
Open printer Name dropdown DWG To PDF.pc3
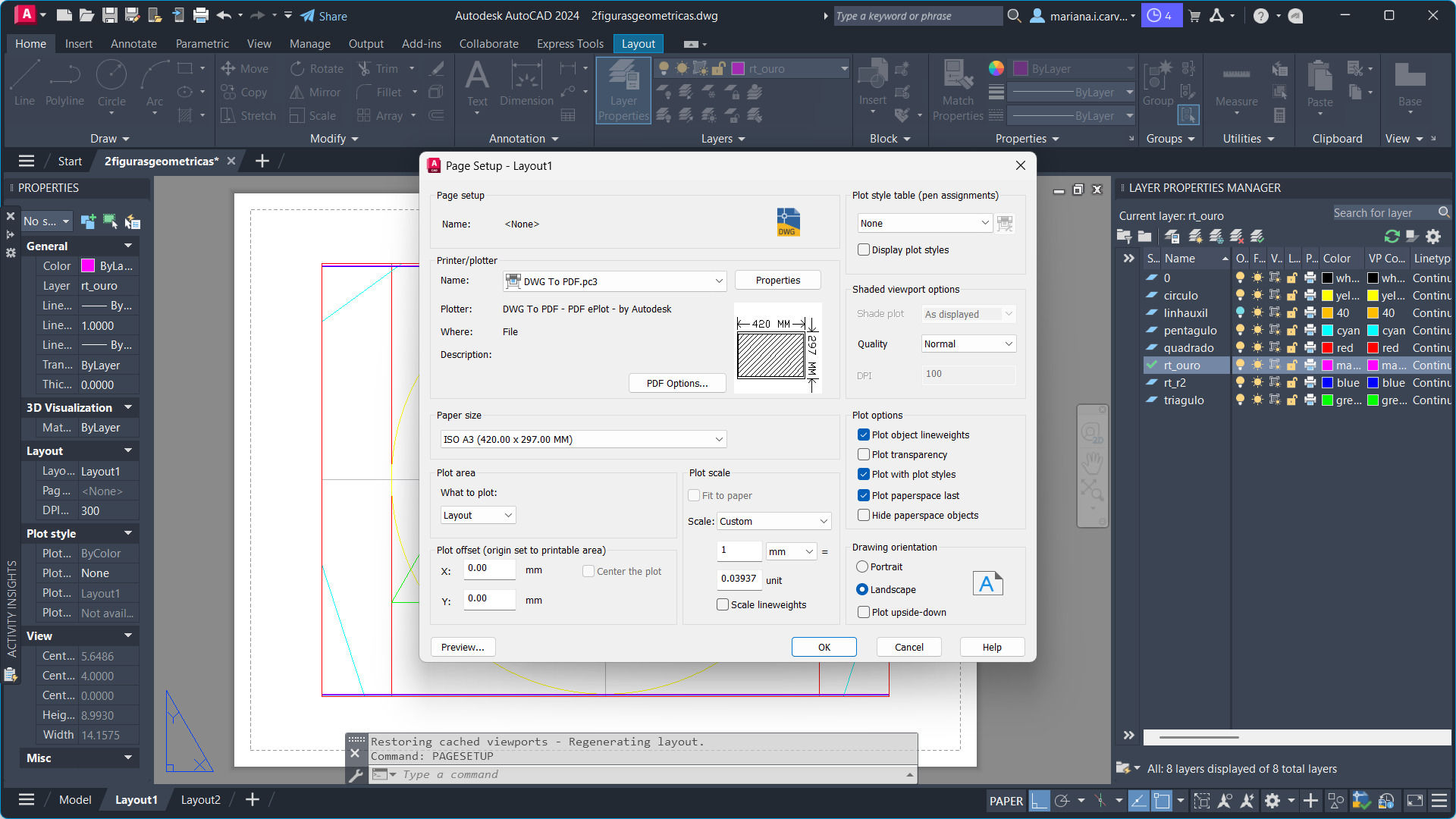pyautogui.click(x=614, y=281)
